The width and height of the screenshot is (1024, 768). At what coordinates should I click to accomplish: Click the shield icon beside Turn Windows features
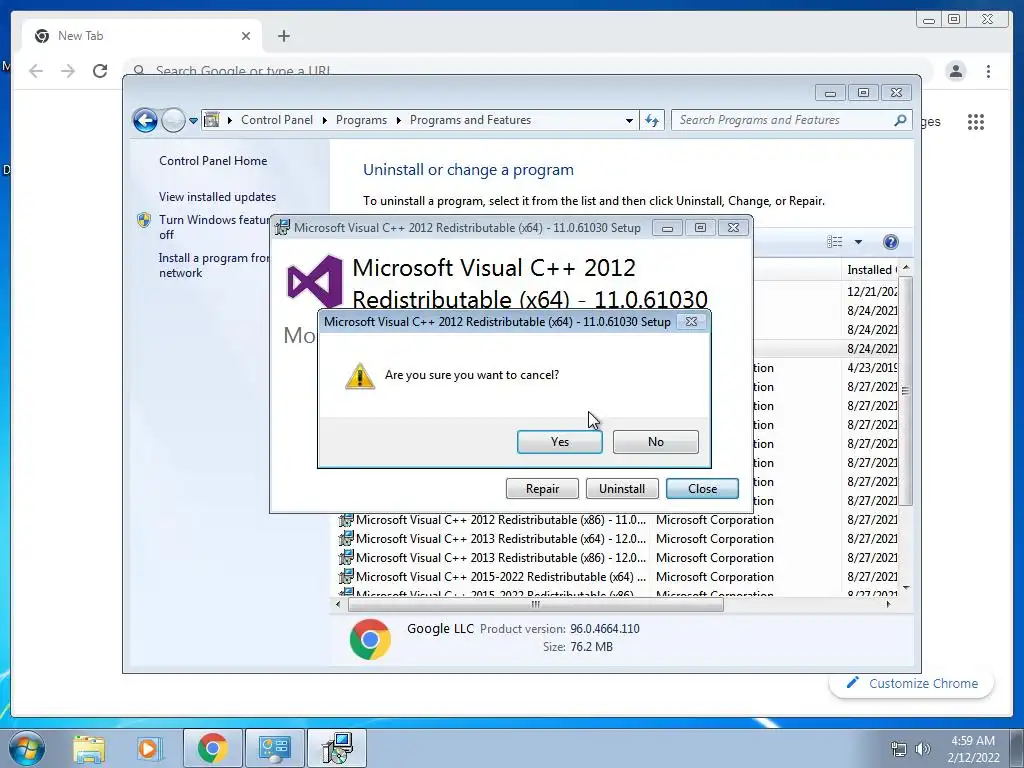pos(144,220)
